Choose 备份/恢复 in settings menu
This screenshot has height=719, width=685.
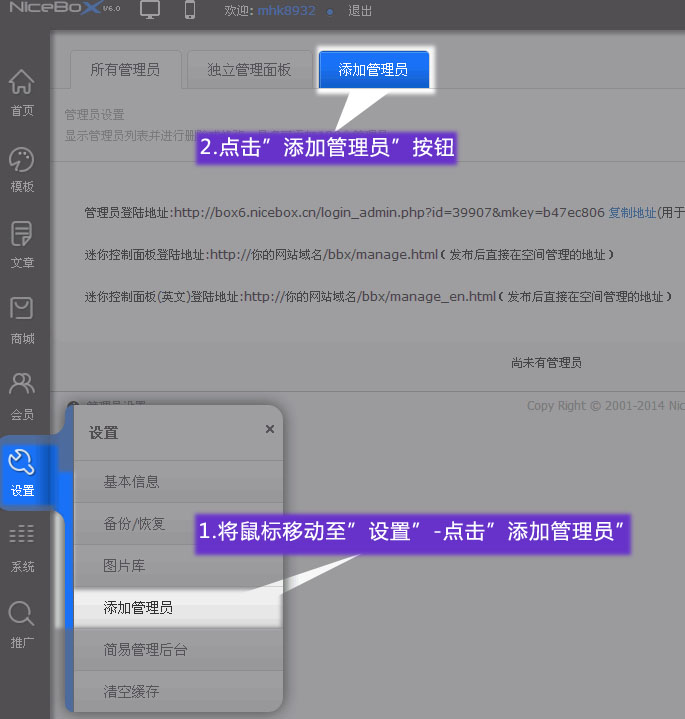pos(134,524)
